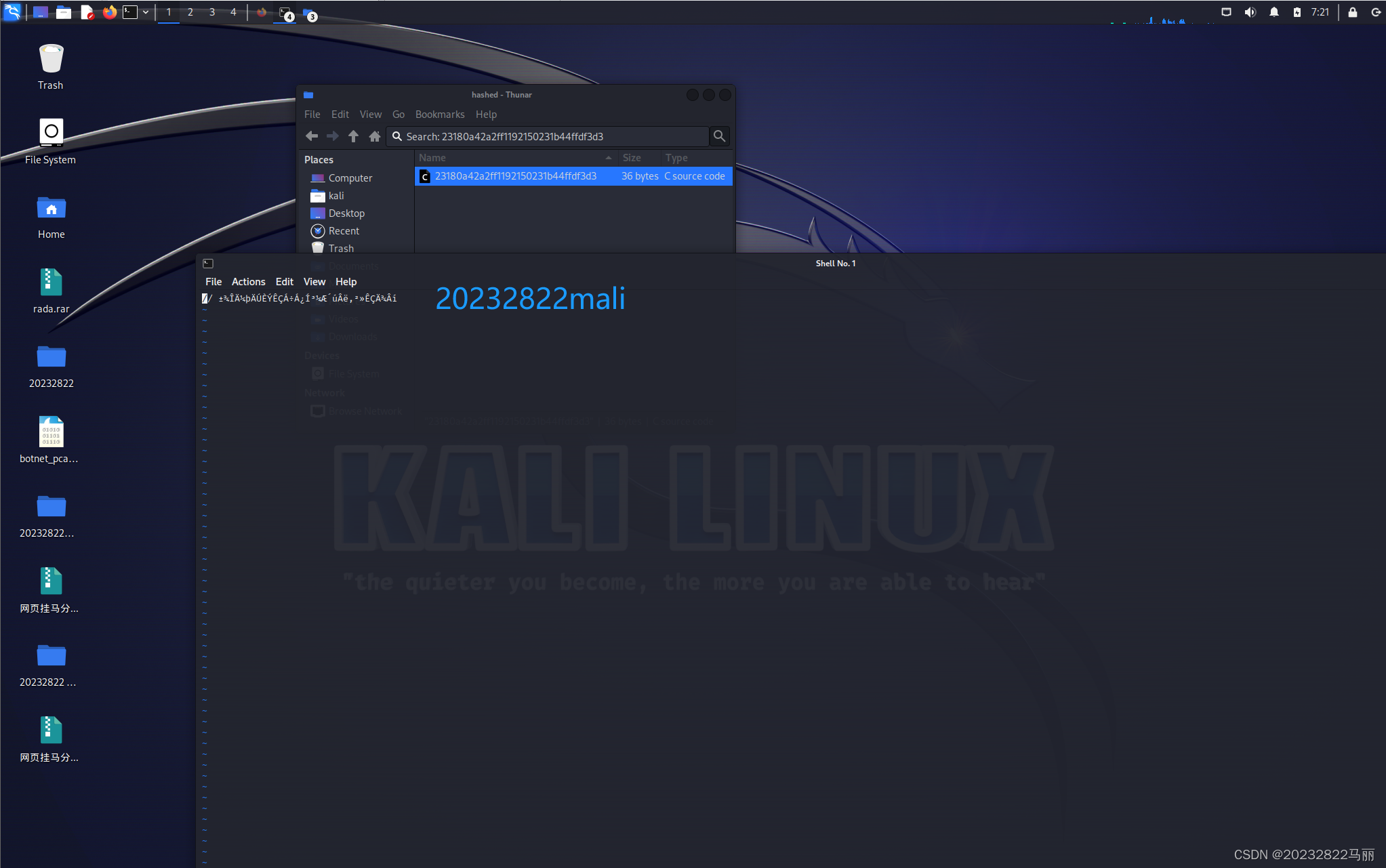Click the first line of vim text
The height and width of the screenshot is (868, 1386).
click(x=300, y=299)
